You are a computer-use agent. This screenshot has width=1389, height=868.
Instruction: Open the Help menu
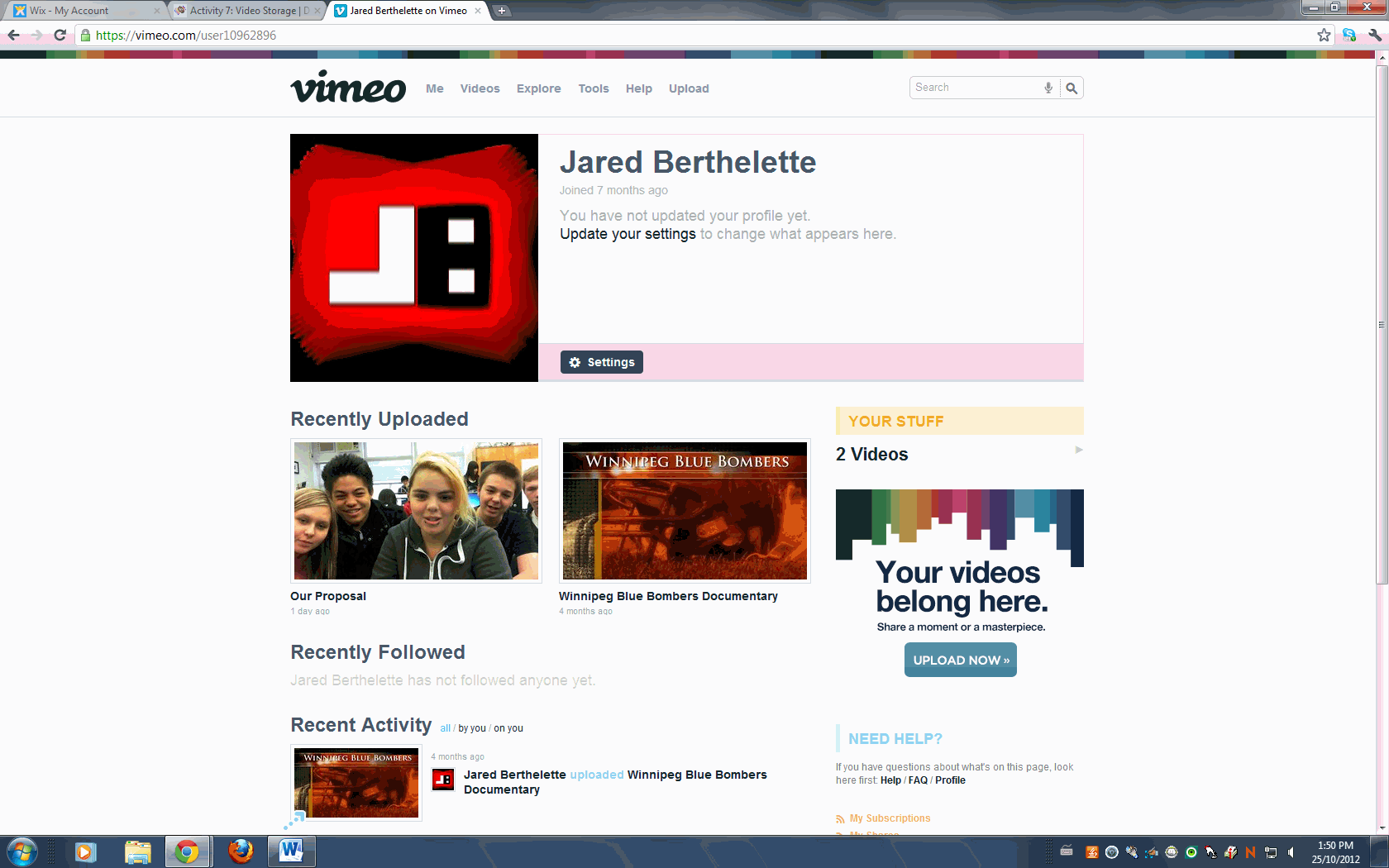click(x=639, y=88)
